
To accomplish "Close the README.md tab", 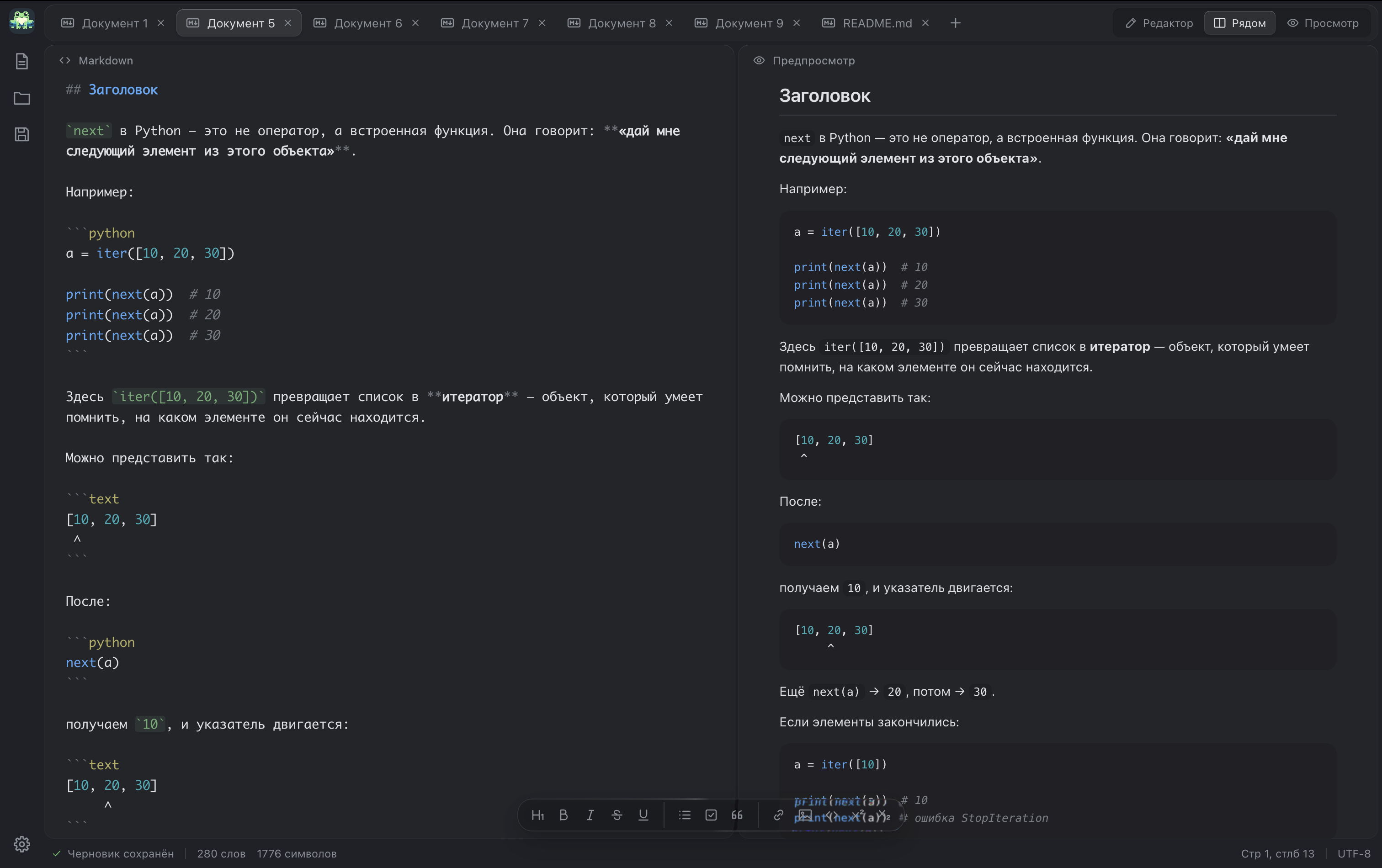I will pyautogui.click(x=925, y=23).
